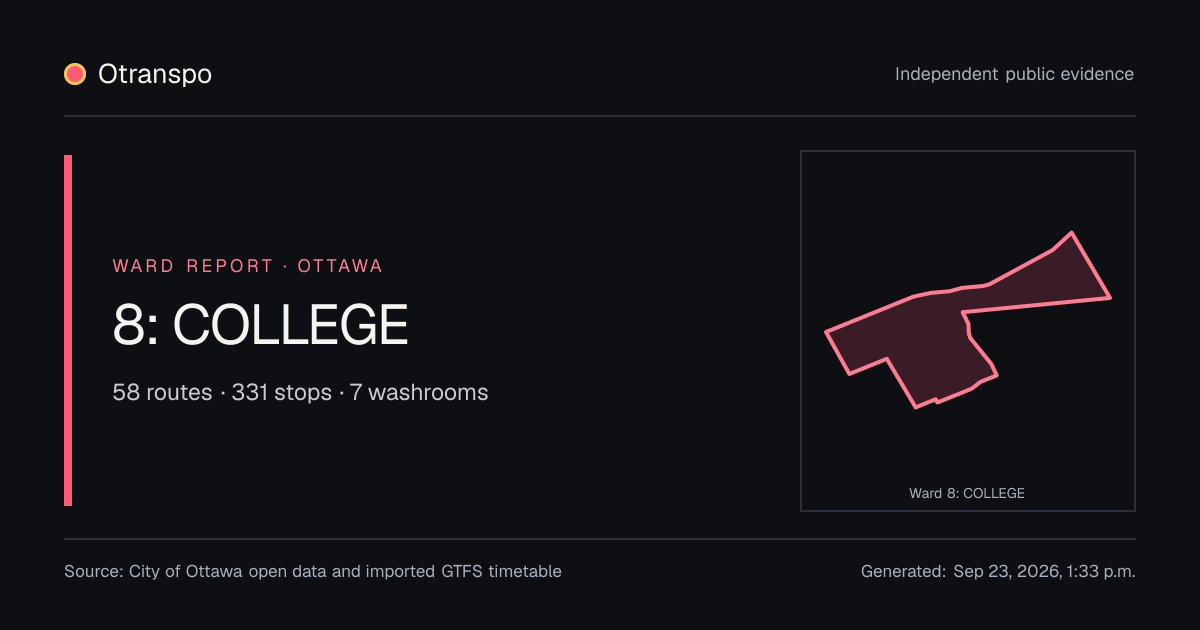Click the pink ward boundary shape
Screen dimensions: 1200x630
pyautogui.click(x=920, y=340)
